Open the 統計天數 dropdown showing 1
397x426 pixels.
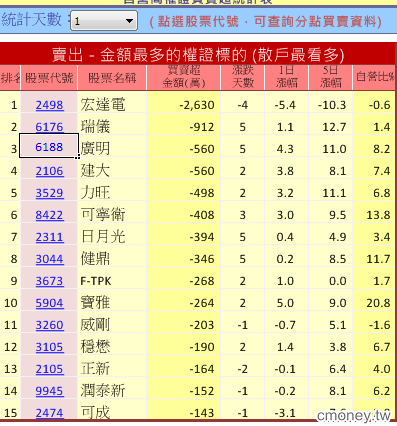(104, 21)
